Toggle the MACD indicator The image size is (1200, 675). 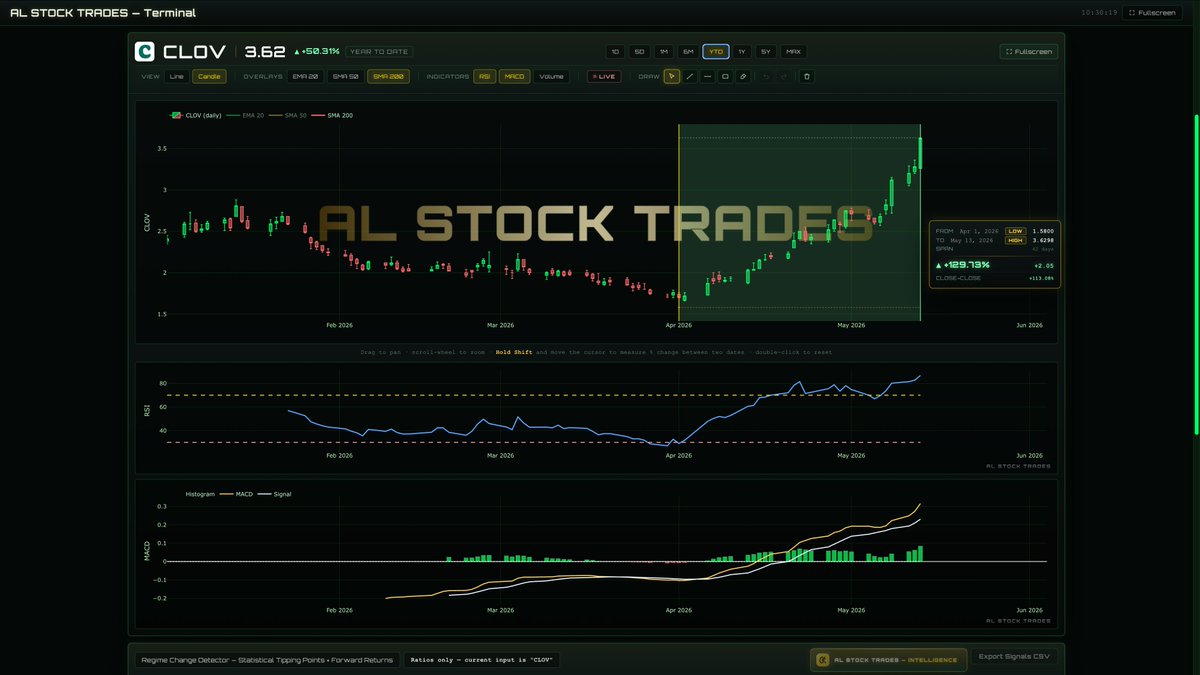click(x=514, y=76)
